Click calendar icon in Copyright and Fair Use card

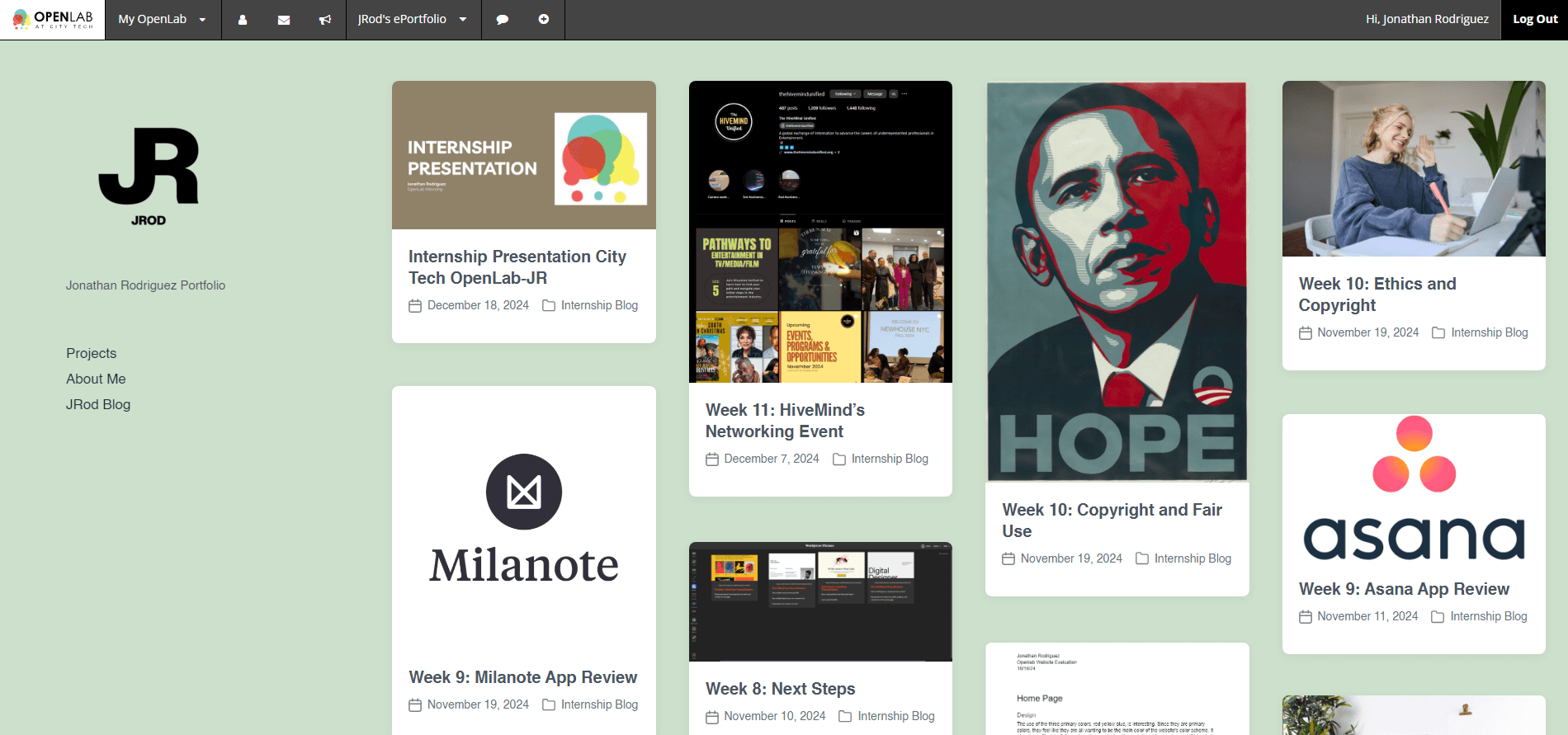click(1008, 559)
